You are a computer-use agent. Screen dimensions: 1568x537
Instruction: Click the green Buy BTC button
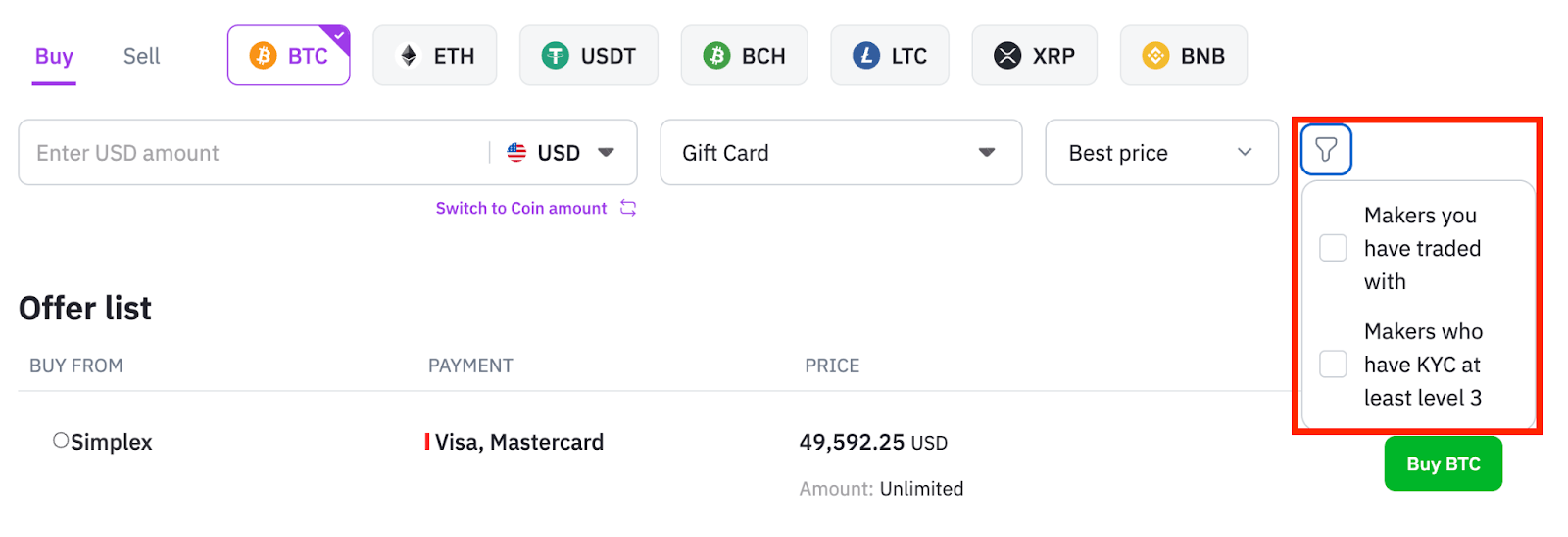[1443, 464]
